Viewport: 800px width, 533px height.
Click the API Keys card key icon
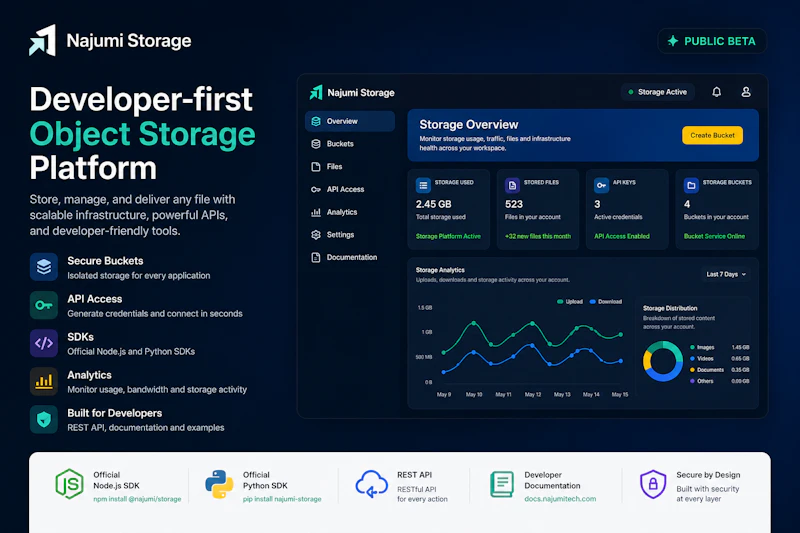[x=602, y=185]
